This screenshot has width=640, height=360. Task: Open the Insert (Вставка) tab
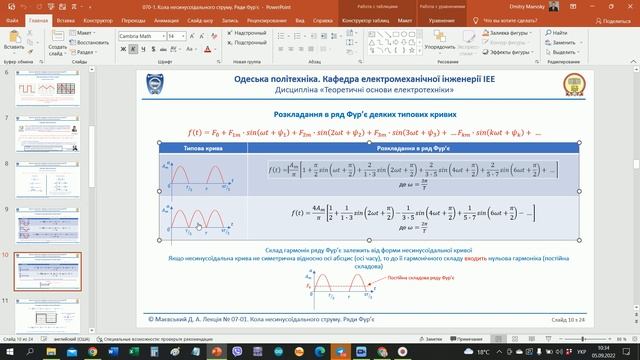coord(65,20)
